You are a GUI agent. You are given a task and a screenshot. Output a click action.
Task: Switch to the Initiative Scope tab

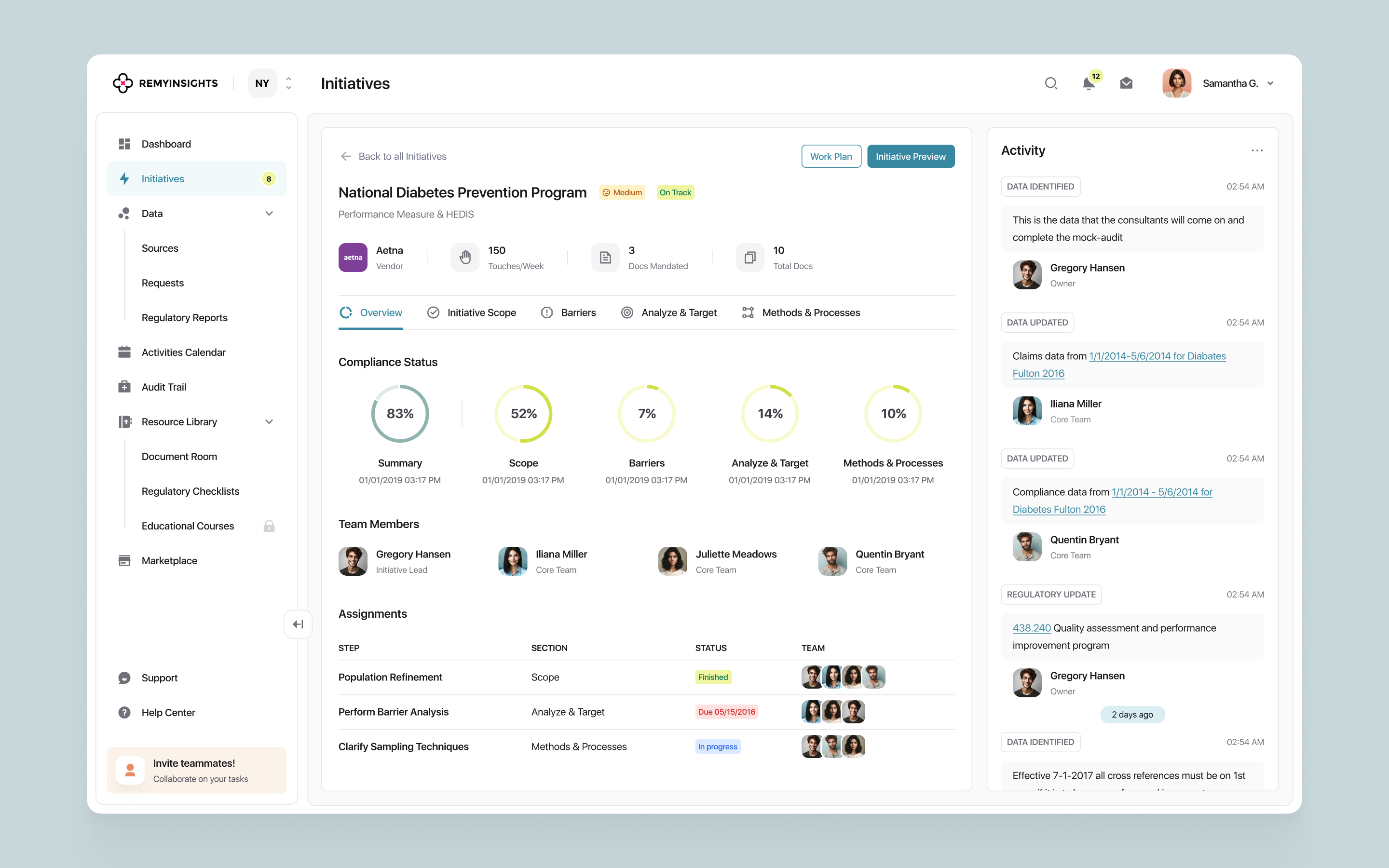[472, 313]
